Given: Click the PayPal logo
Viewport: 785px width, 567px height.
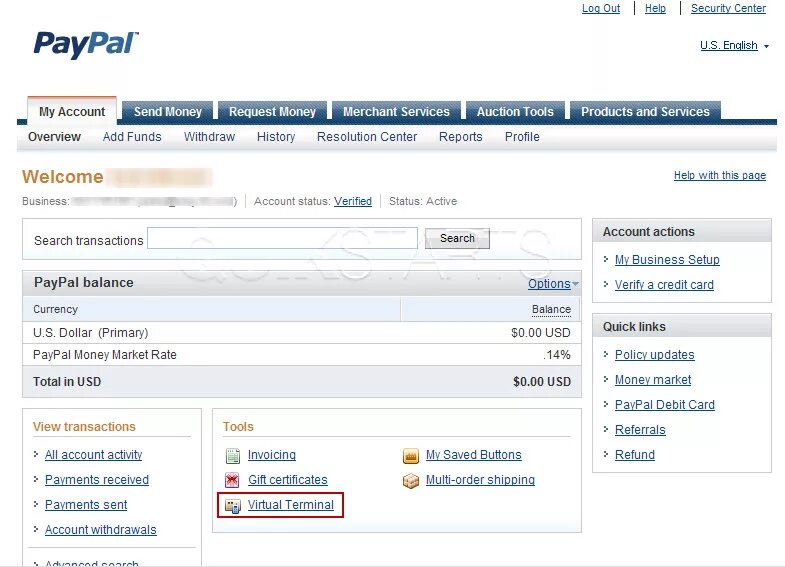Looking at the screenshot, I should [x=86, y=45].
